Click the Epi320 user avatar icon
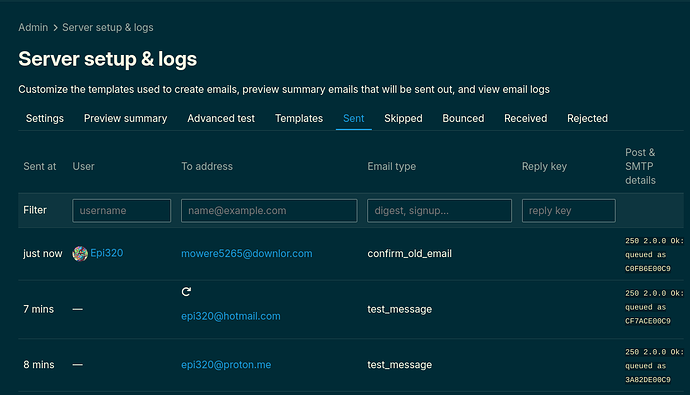The height and width of the screenshot is (395, 690). [x=80, y=253]
